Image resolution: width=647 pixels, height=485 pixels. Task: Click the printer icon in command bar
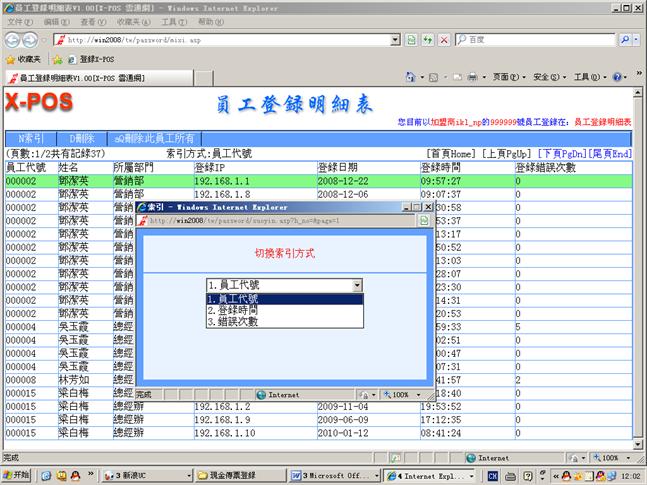click(x=473, y=77)
